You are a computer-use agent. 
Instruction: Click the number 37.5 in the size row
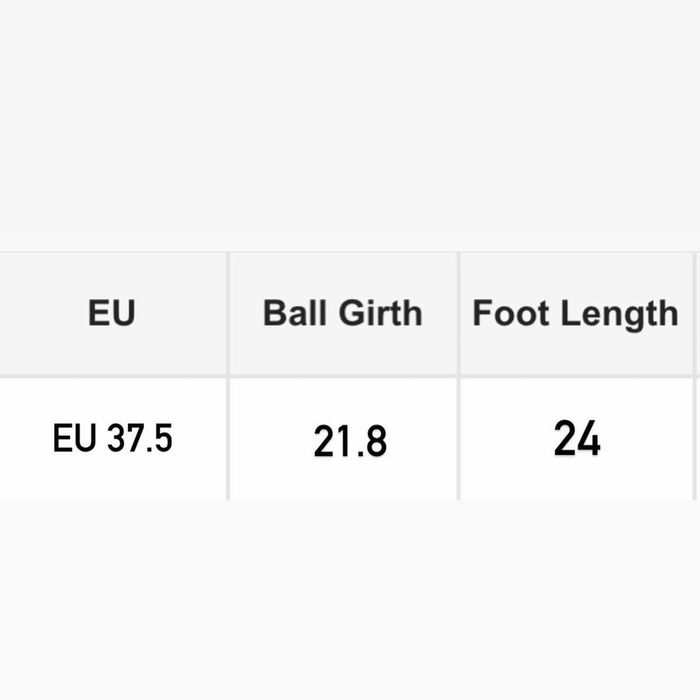[139, 439]
